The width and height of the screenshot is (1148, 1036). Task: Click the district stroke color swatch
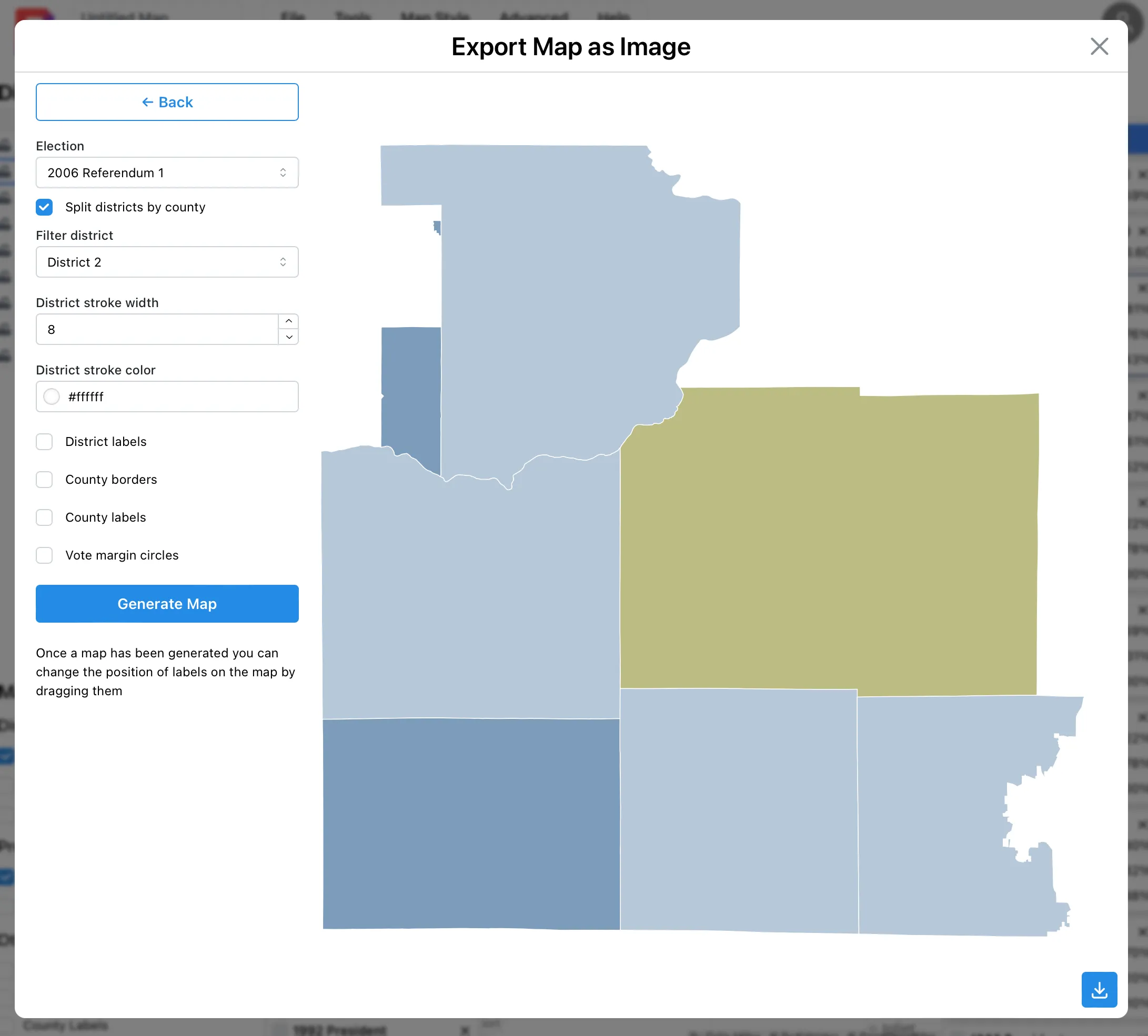pyautogui.click(x=51, y=397)
